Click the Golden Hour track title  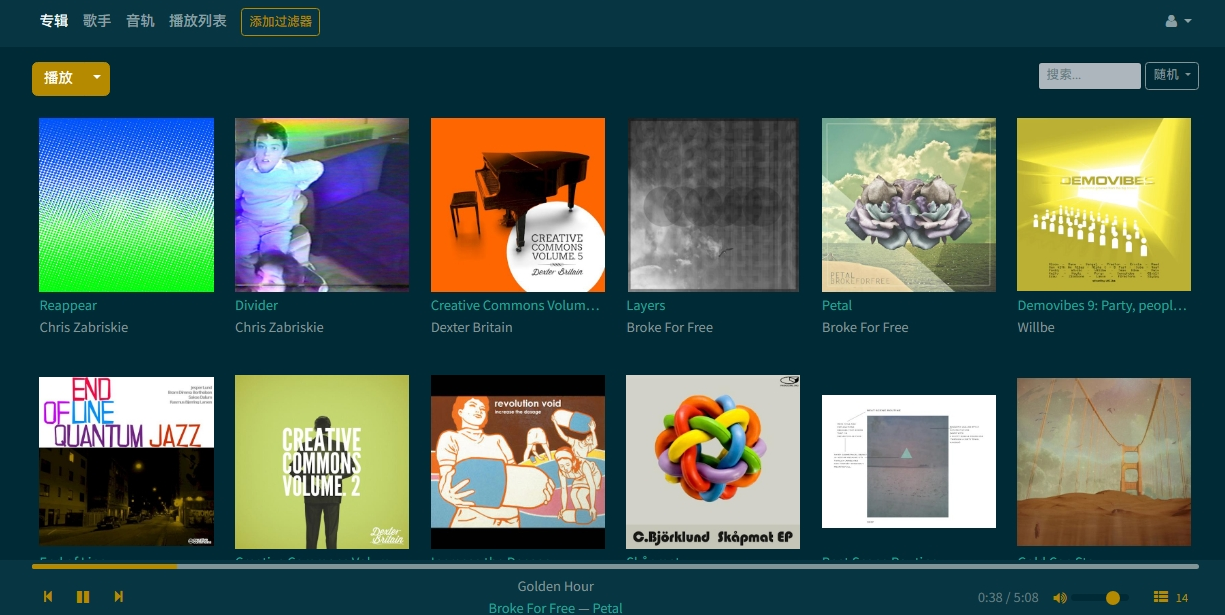click(556, 587)
